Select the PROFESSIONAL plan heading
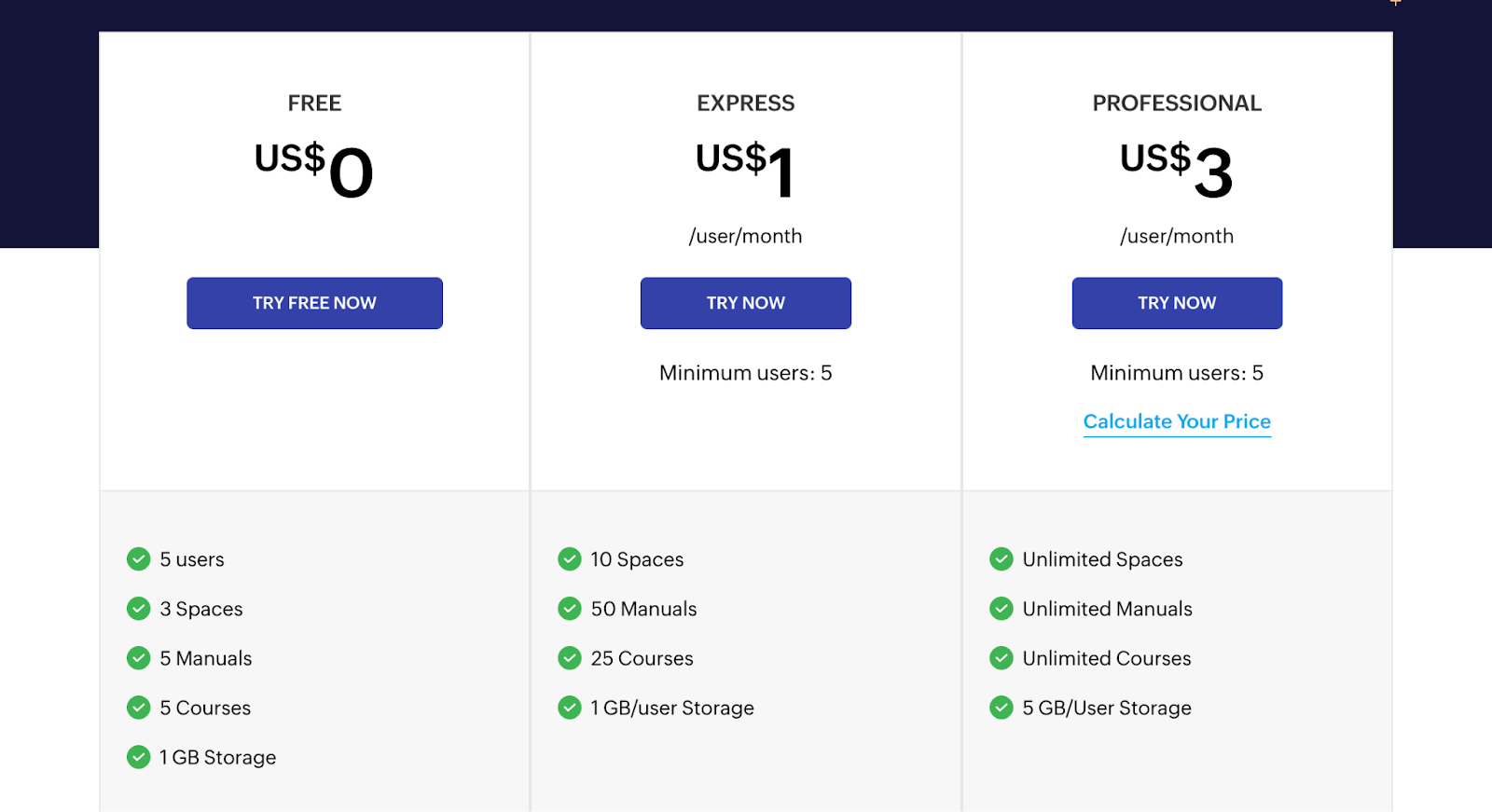1492x812 pixels. coord(1177,103)
